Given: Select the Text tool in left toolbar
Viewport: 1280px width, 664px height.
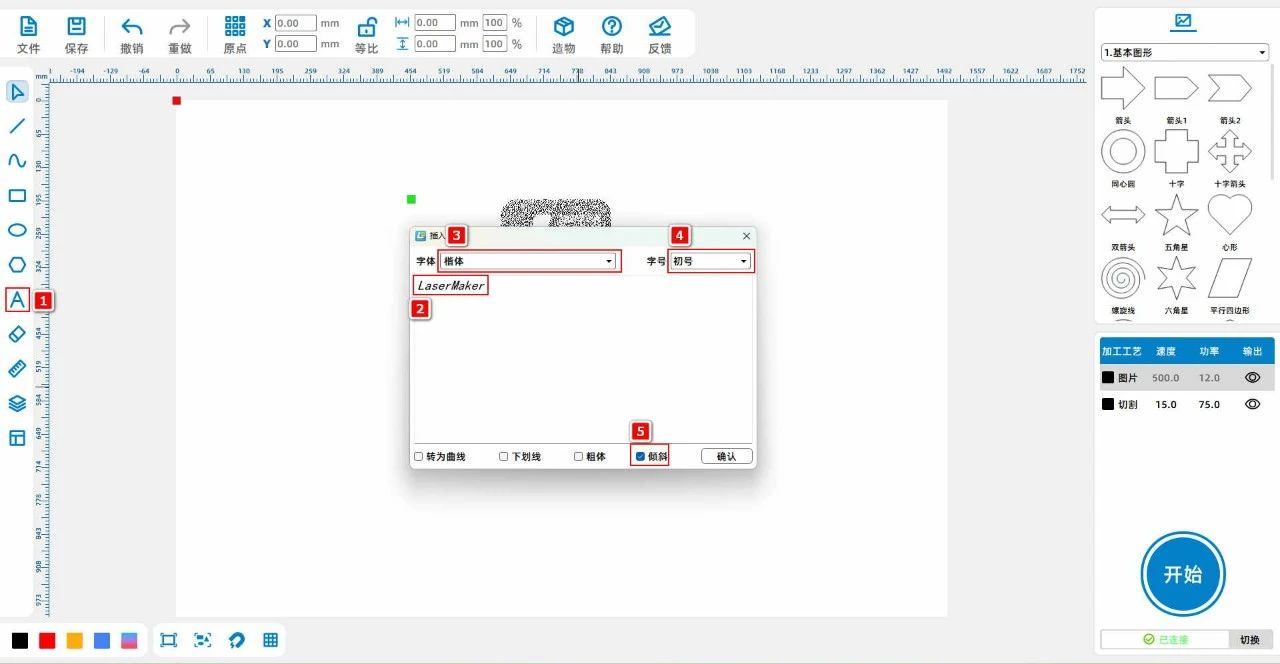Looking at the screenshot, I should 17,299.
